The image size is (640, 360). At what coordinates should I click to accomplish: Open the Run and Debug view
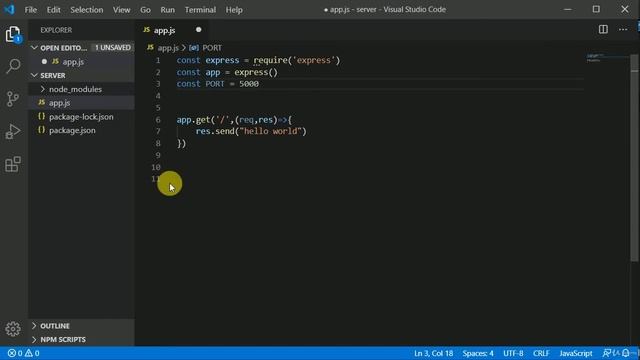click(13, 131)
